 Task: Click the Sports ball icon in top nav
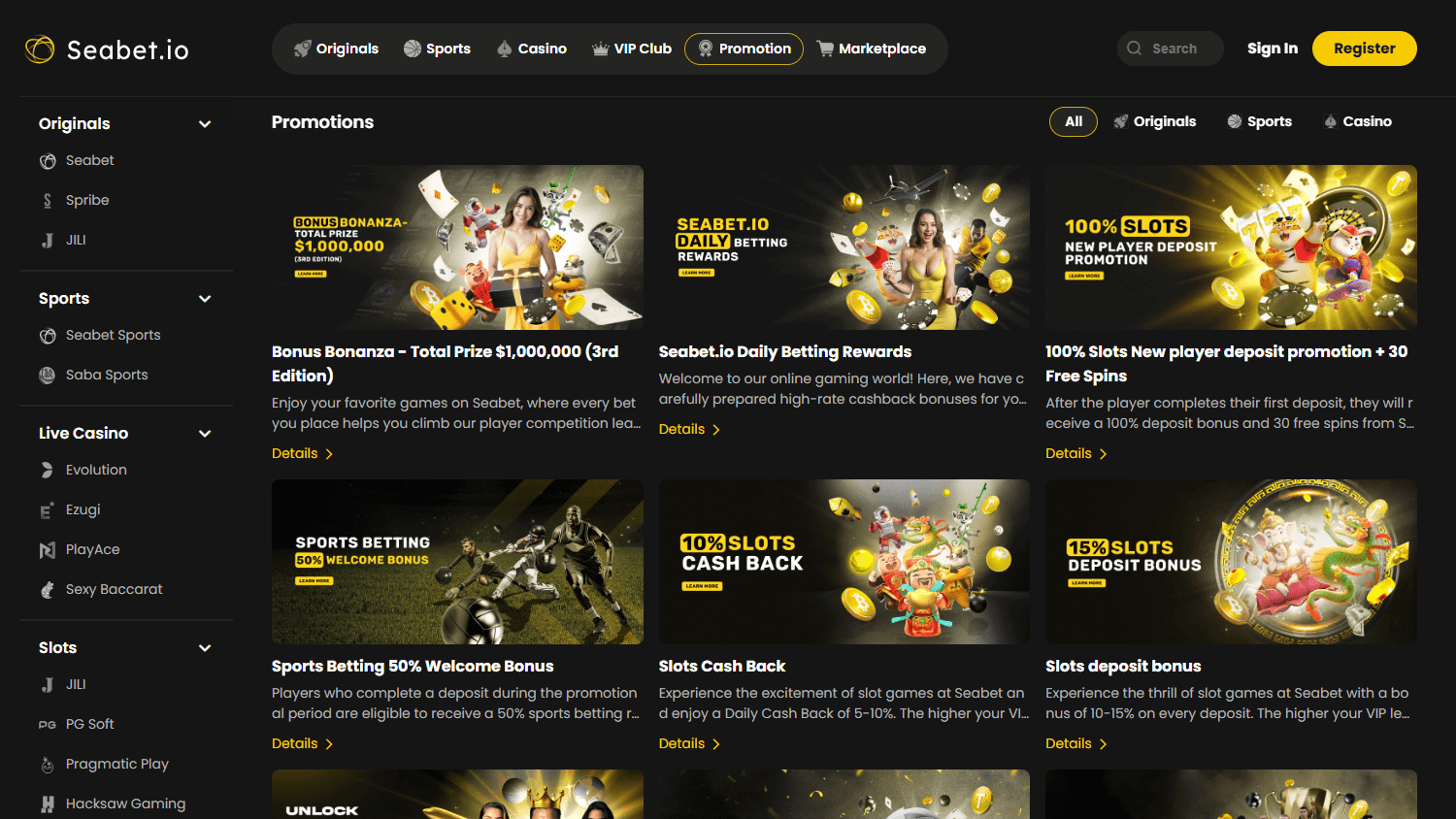413,49
